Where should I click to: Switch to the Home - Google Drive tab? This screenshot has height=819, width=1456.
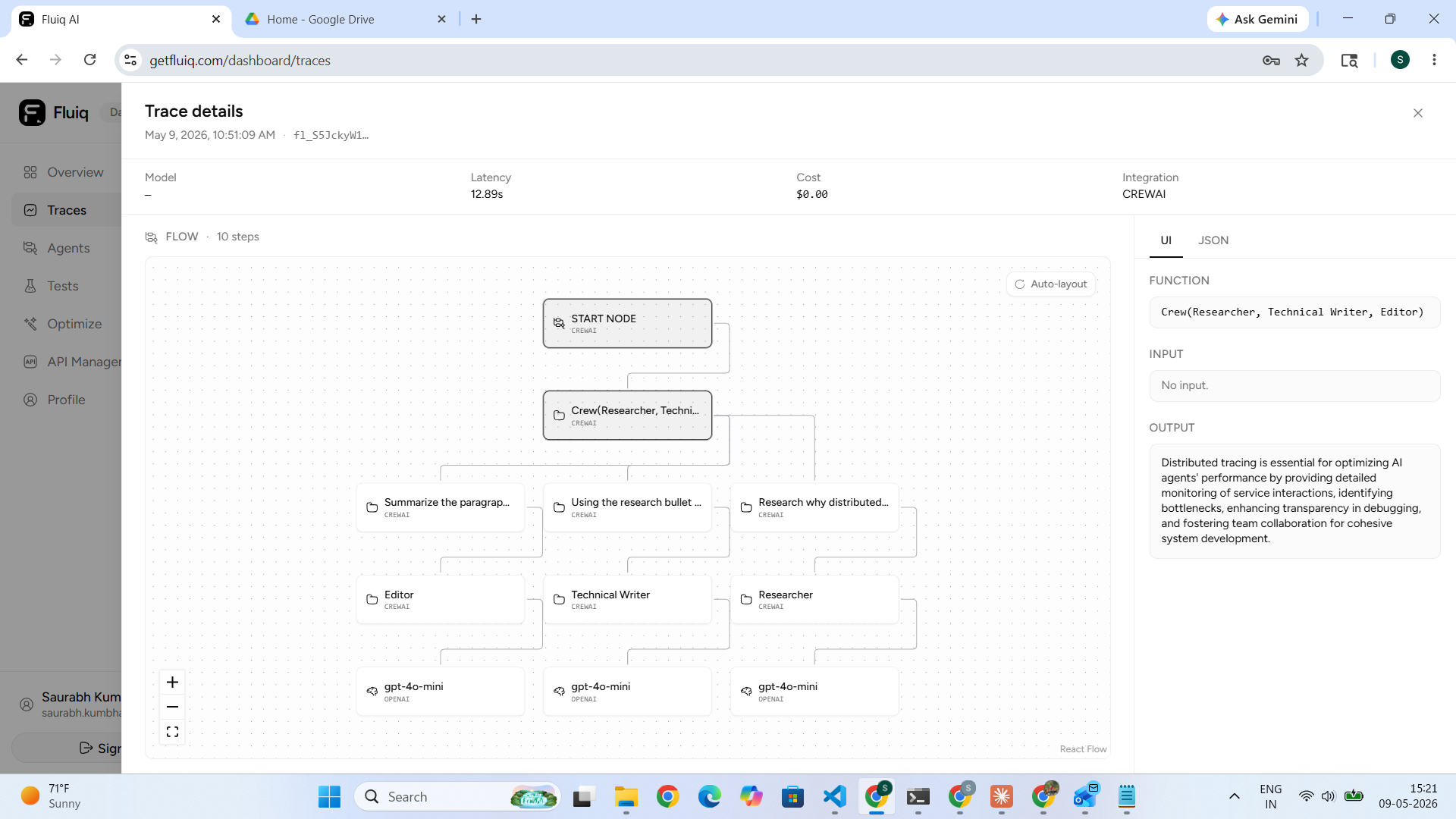tap(345, 19)
